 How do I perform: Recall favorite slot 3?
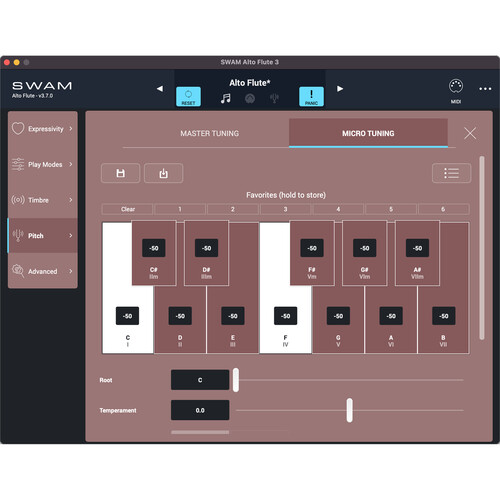pyautogui.click(x=285, y=209)
